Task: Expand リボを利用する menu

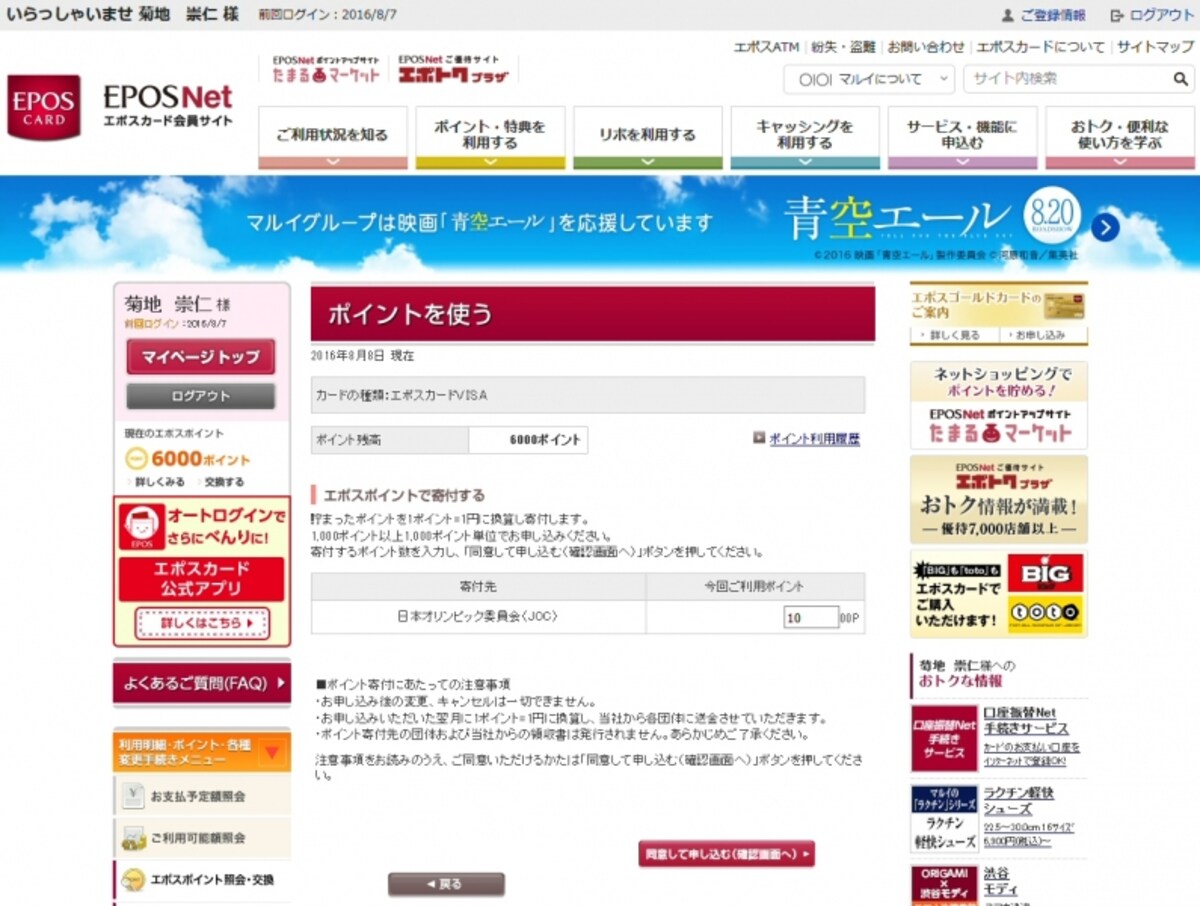Action: click(x=647, y=138)
